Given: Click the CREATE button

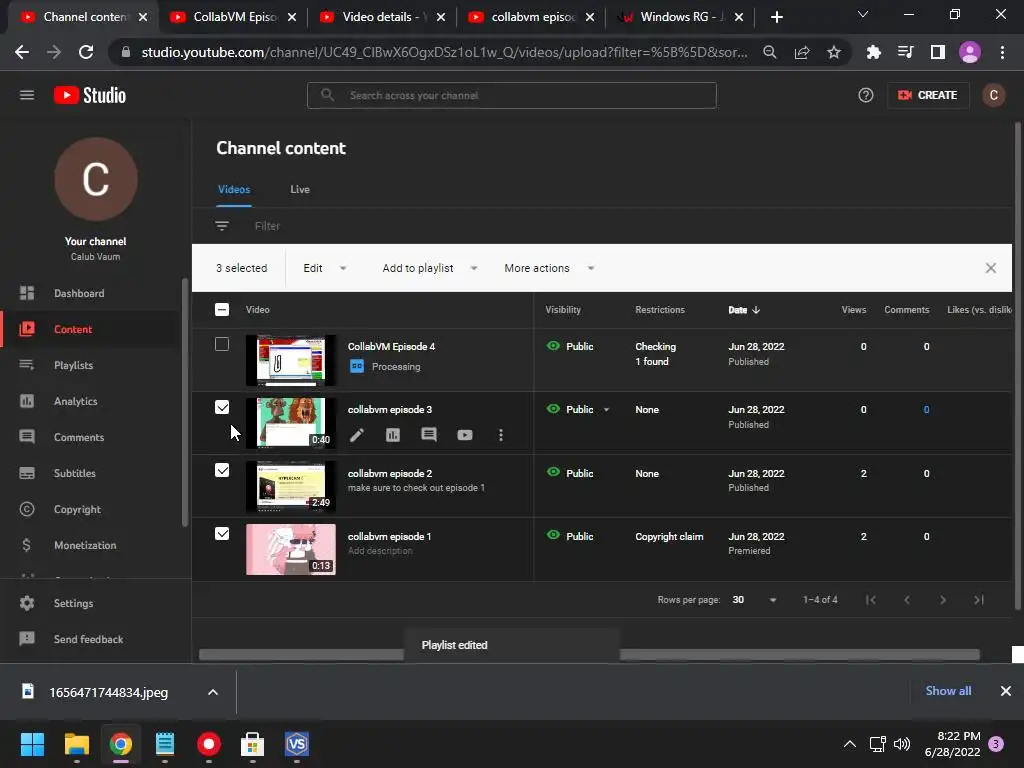Looking at the screenshot, I should coord(927,95).
